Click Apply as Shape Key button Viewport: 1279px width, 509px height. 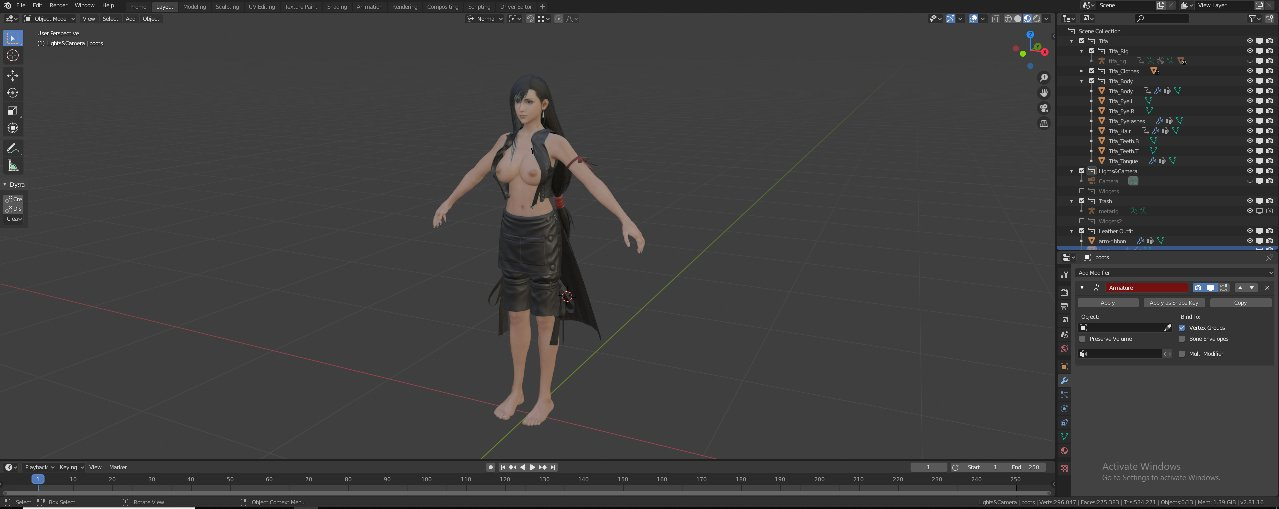pyautogui.click(x=1174, y=302)
